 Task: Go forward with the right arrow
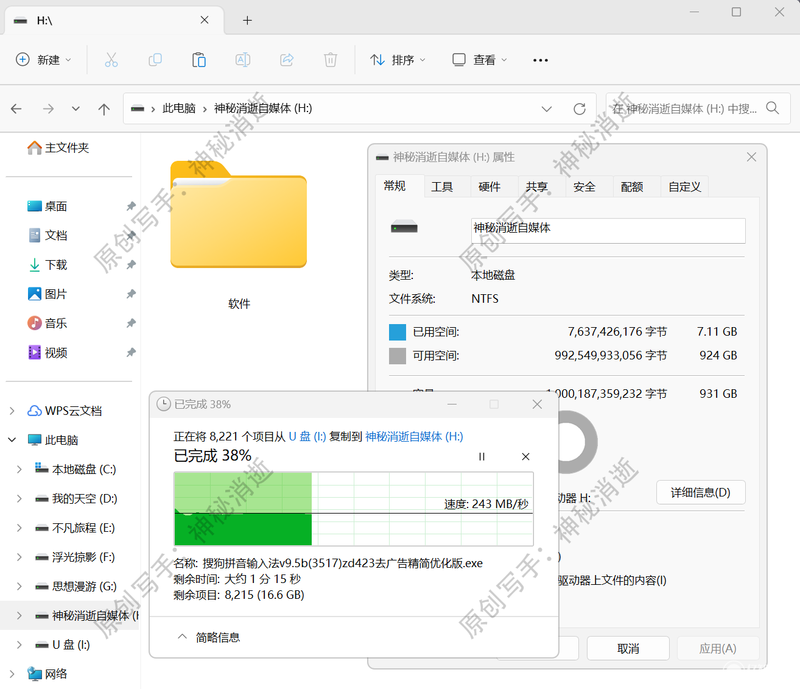48,109
